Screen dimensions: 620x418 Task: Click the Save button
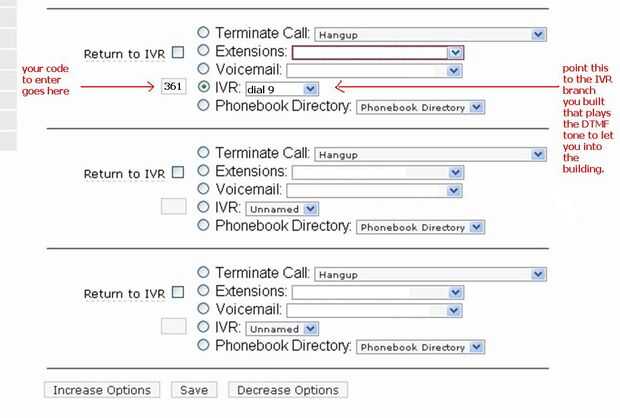click(194, 390)
